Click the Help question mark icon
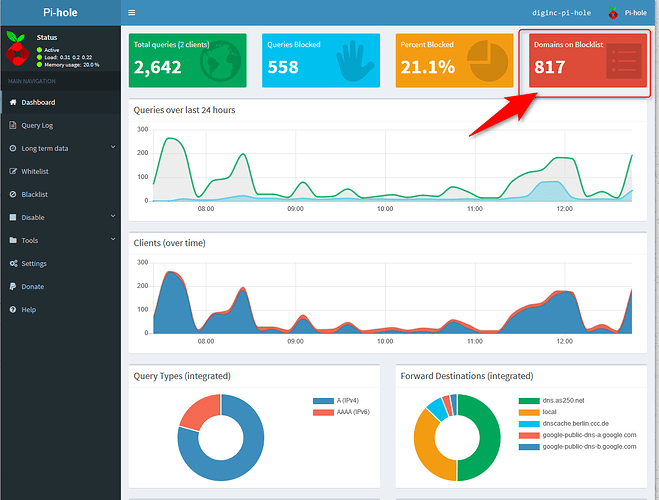Image resolution: width=659 pixels, height=500 pixels. tap(12, 309)
